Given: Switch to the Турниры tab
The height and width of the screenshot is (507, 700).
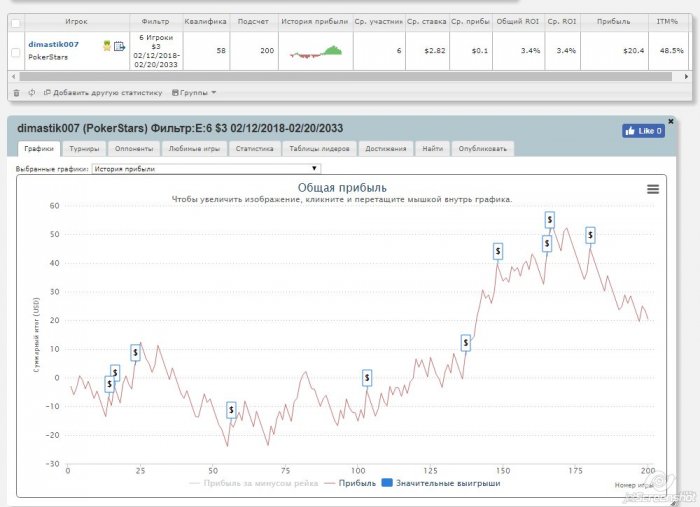Looking at the screenshot, I should click(84, 149).
